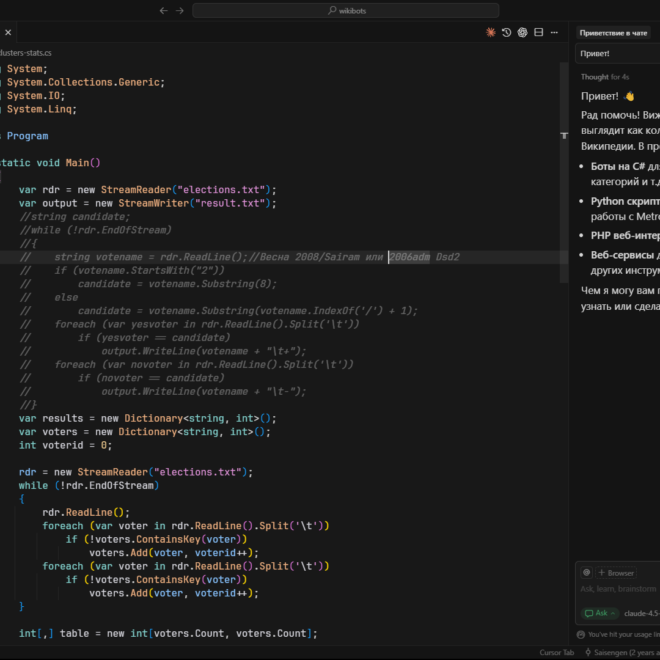This screenshot has height=660, width=660.
Task: Open the claude-4.5 model selector
Action: click(641, 613)
